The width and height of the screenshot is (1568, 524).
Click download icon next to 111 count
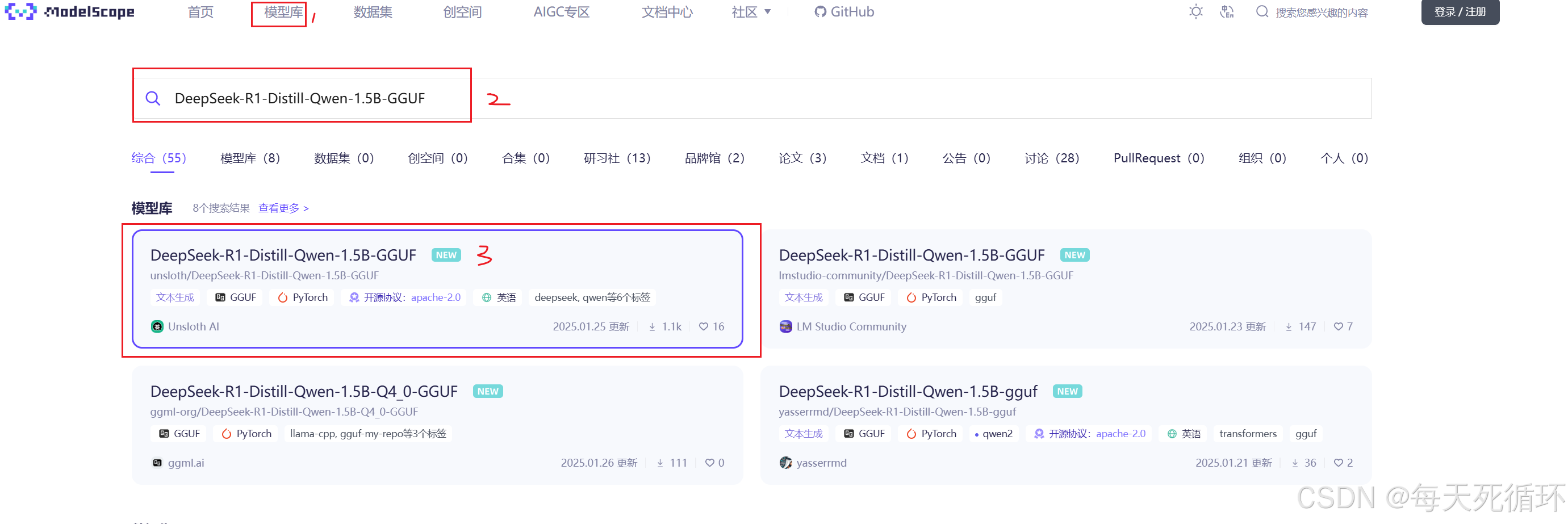pyautogui.click(x=660, y=463)
